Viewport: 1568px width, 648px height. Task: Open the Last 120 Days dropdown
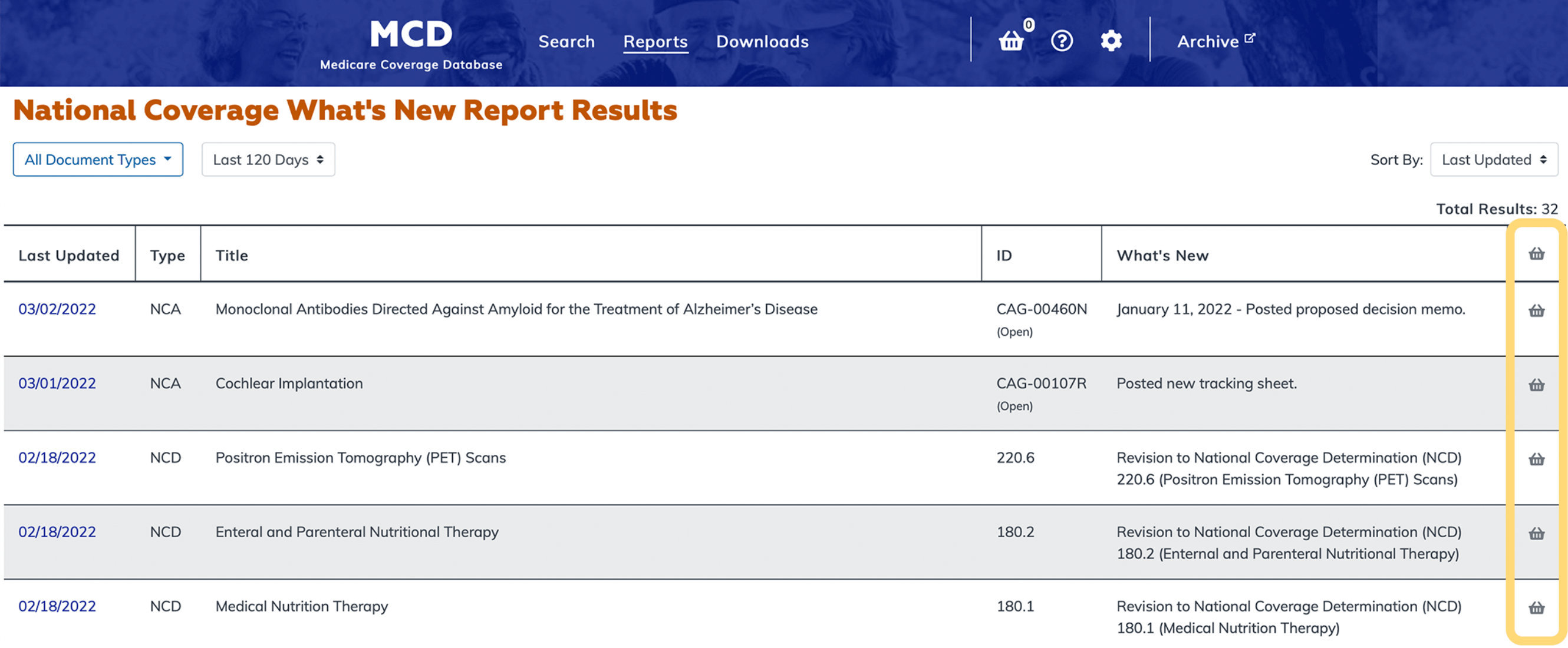[268, 160]
